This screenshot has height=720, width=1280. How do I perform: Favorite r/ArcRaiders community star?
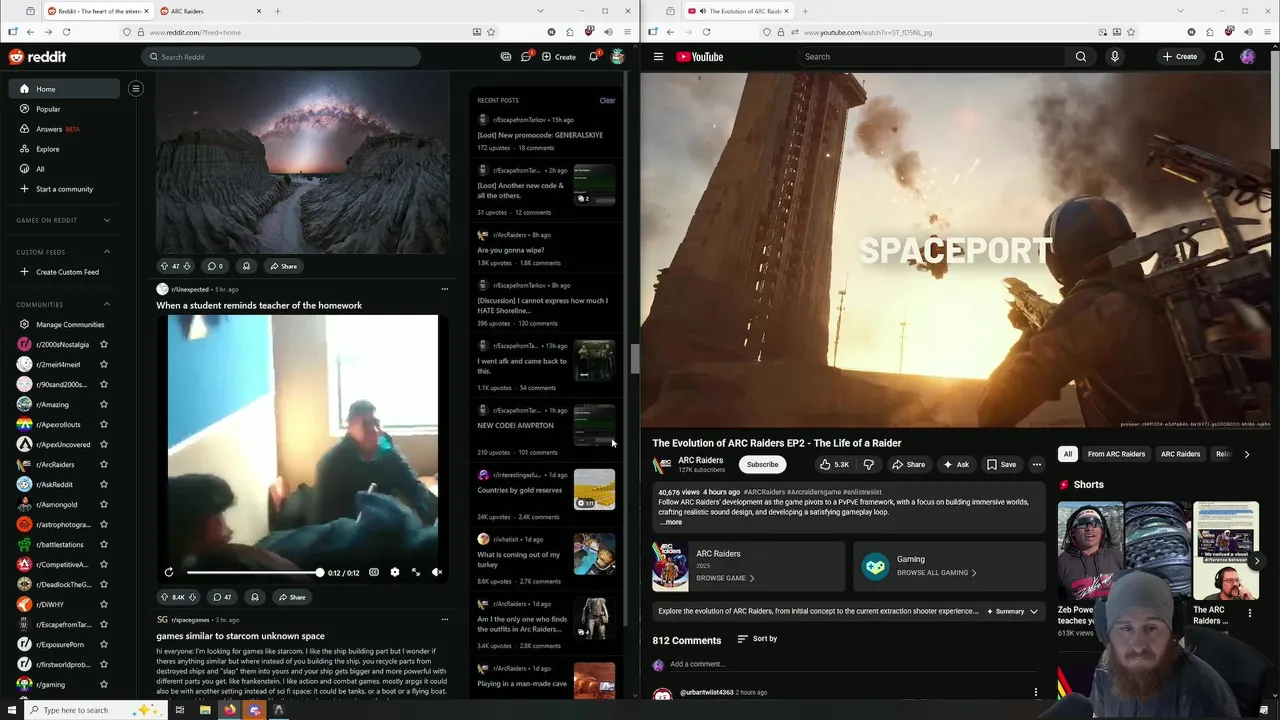click(x=104, y=464)
